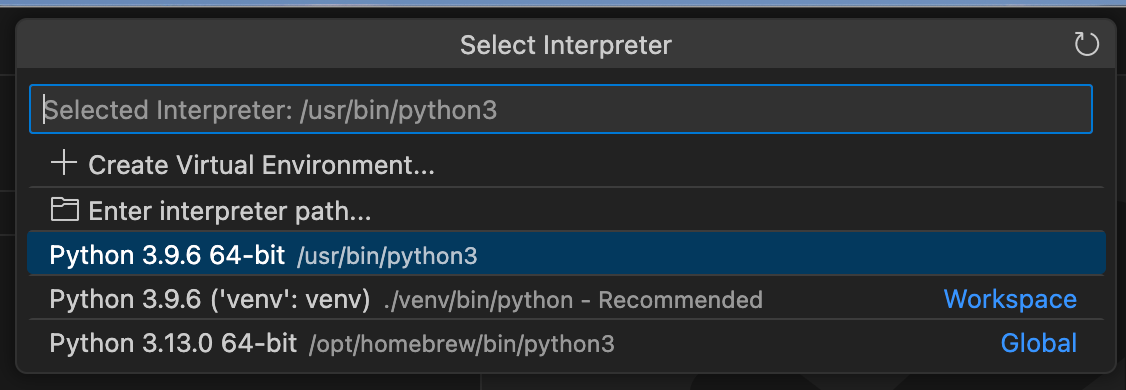Select Python 3.13.0 64-bit interpreter
Image resolution: width=1126 pixels, height=390 pixels.
[x=566, y=343]
